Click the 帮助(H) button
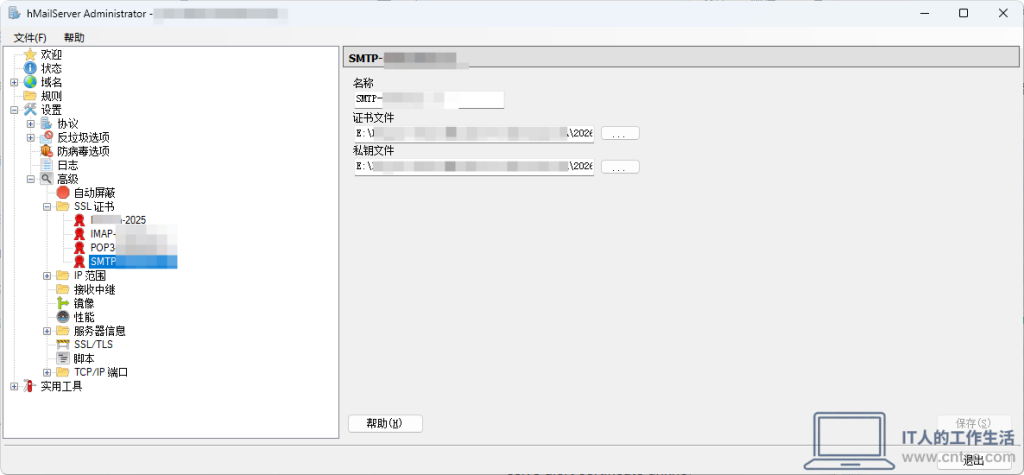This screenshot has height=475, width=1024. (x=385, y=423)
